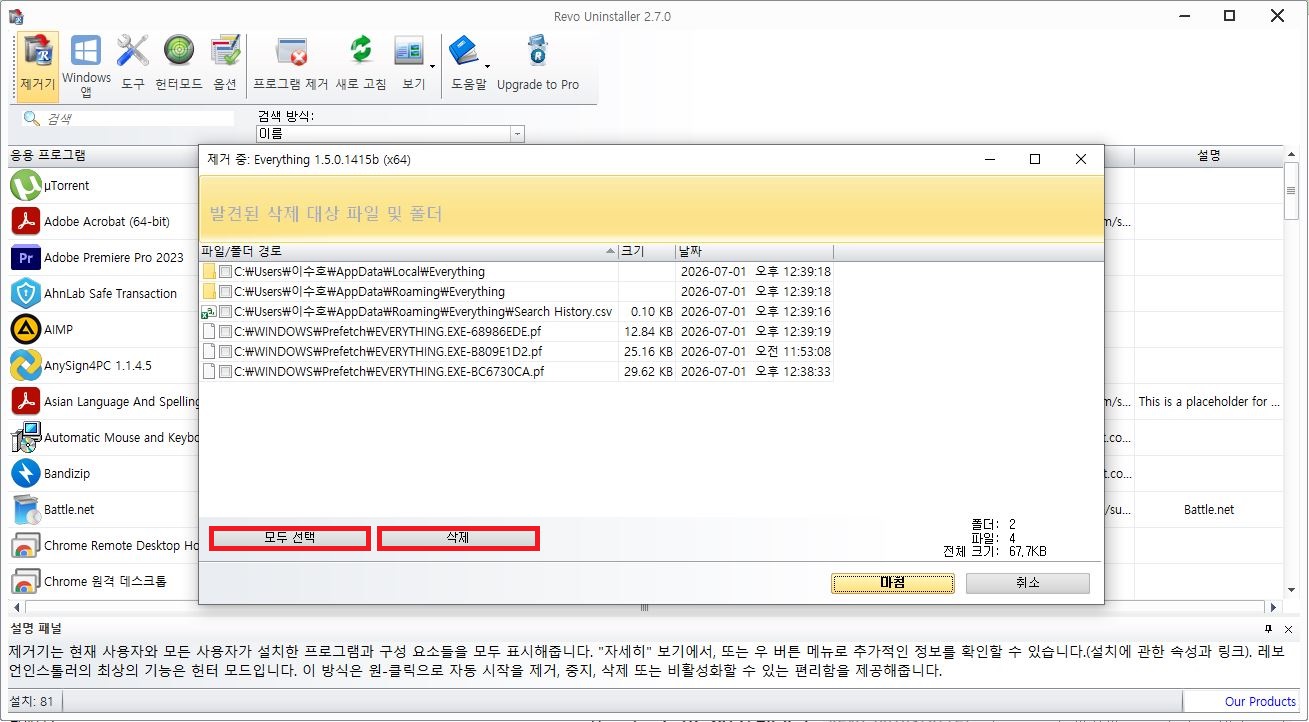Maximize the Everything removal dialog

coord(1035,159)
